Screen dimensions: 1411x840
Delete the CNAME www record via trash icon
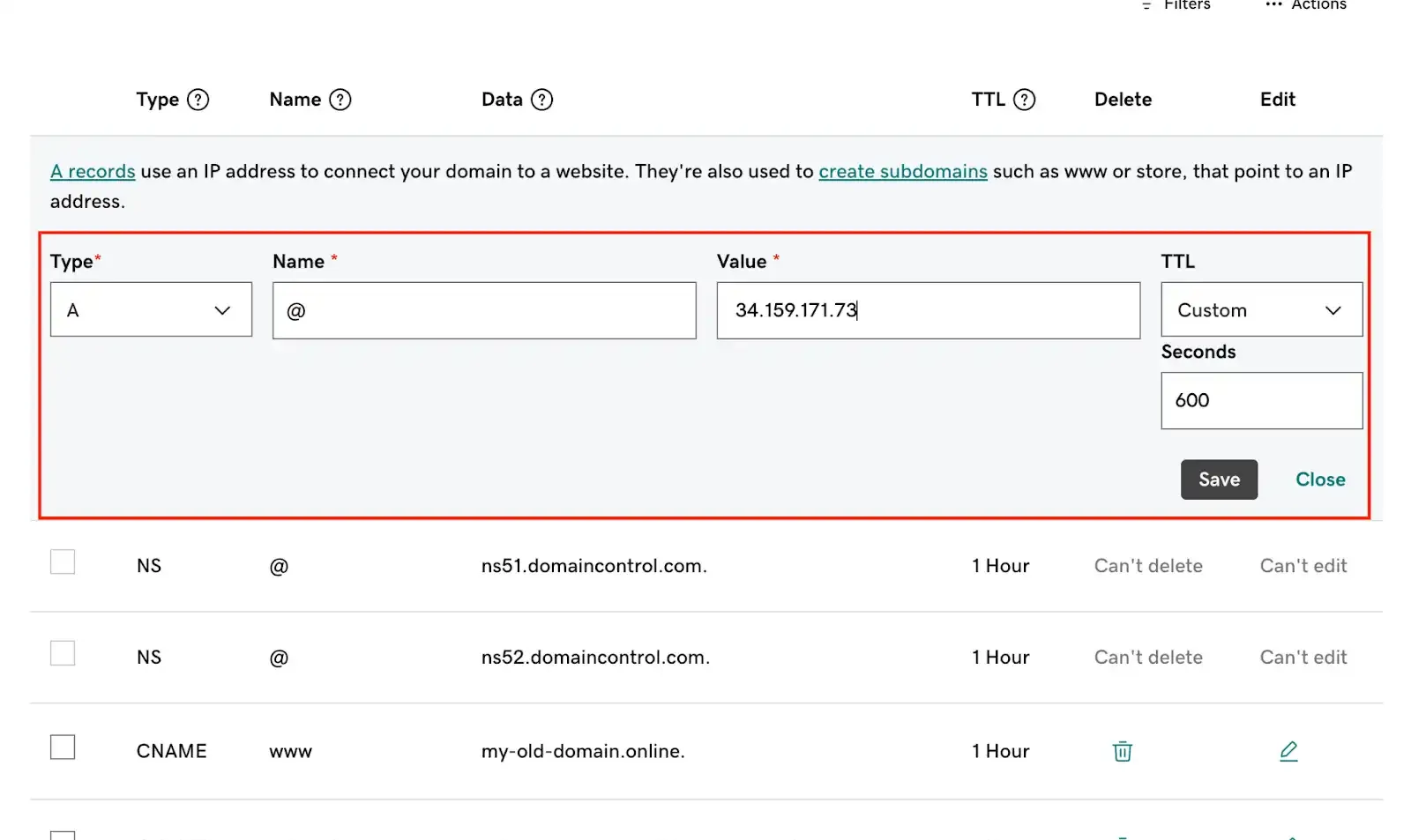coord(1122,751)
